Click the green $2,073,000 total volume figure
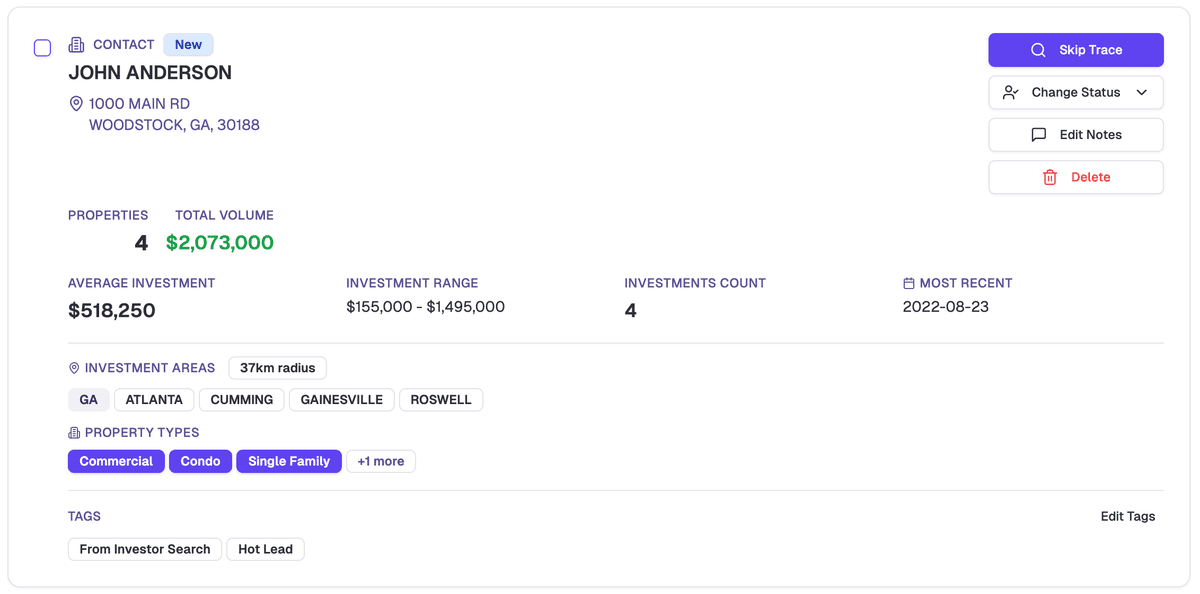 coord(220,242)
